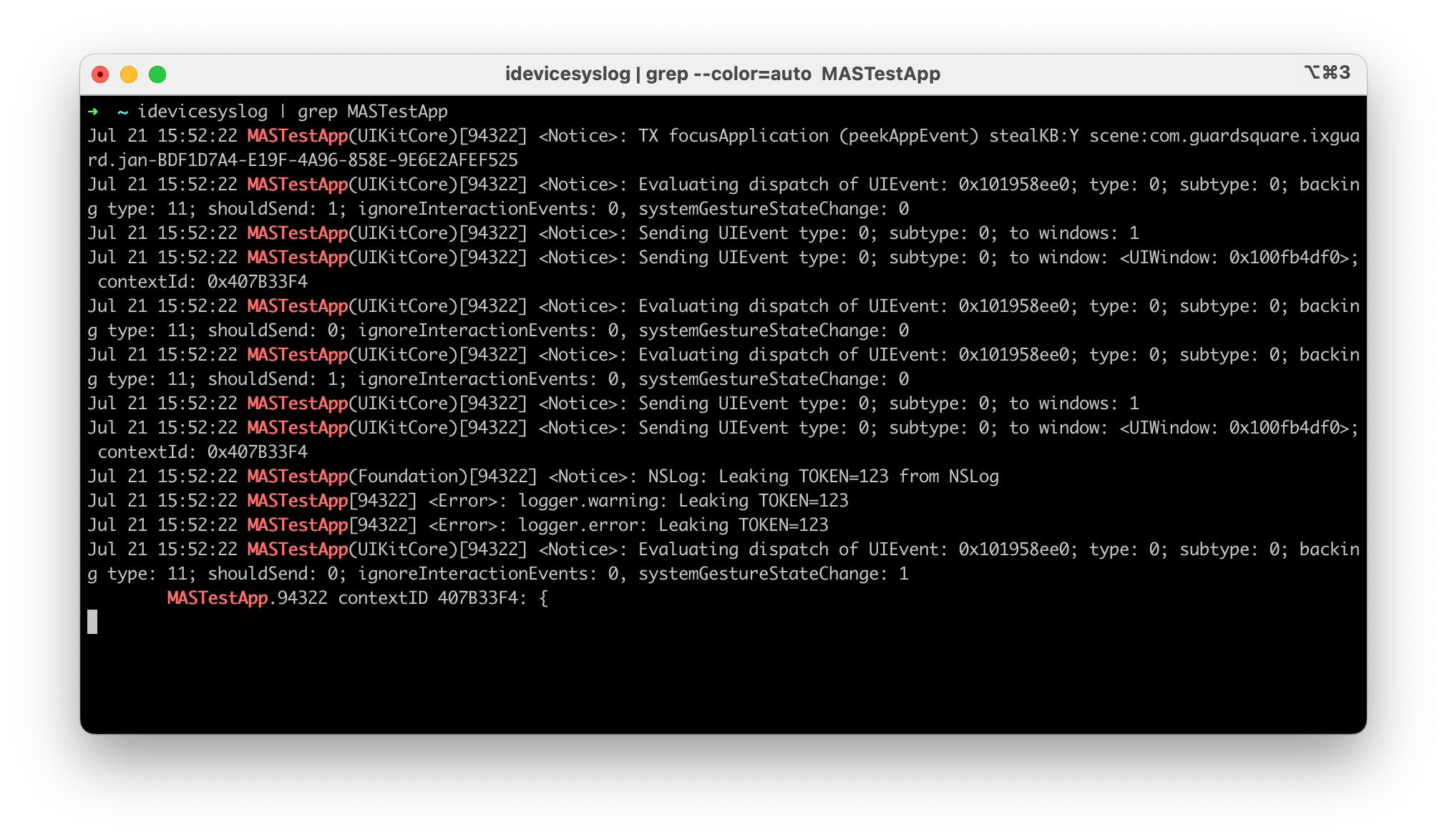
Task: Click the green full-screen window button
Action: coord(157,74)
